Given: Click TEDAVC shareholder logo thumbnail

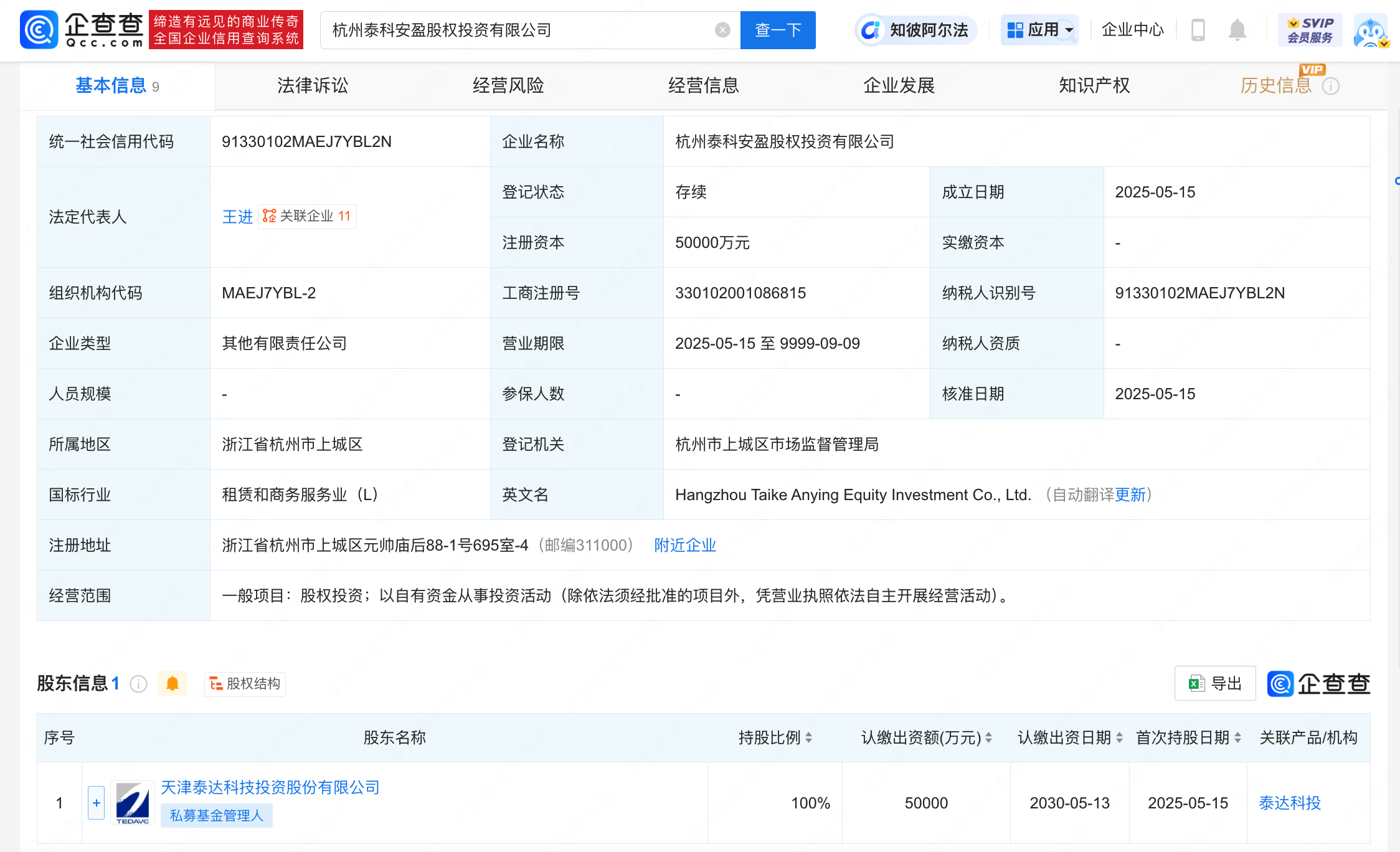Looking at the screenshot, I should pos(133,803).
